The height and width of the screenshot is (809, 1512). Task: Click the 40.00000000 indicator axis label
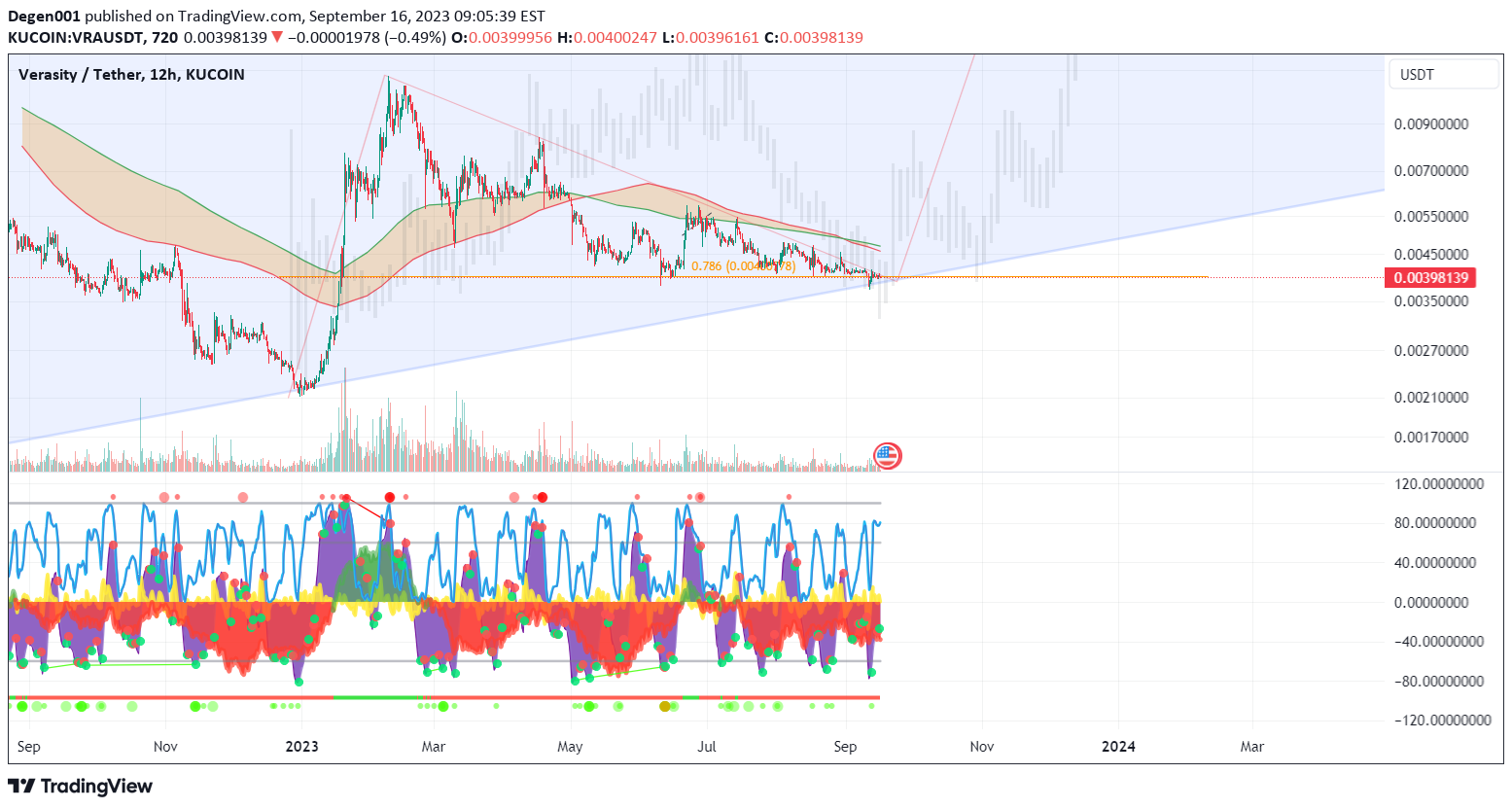(x=1435, y=563)
